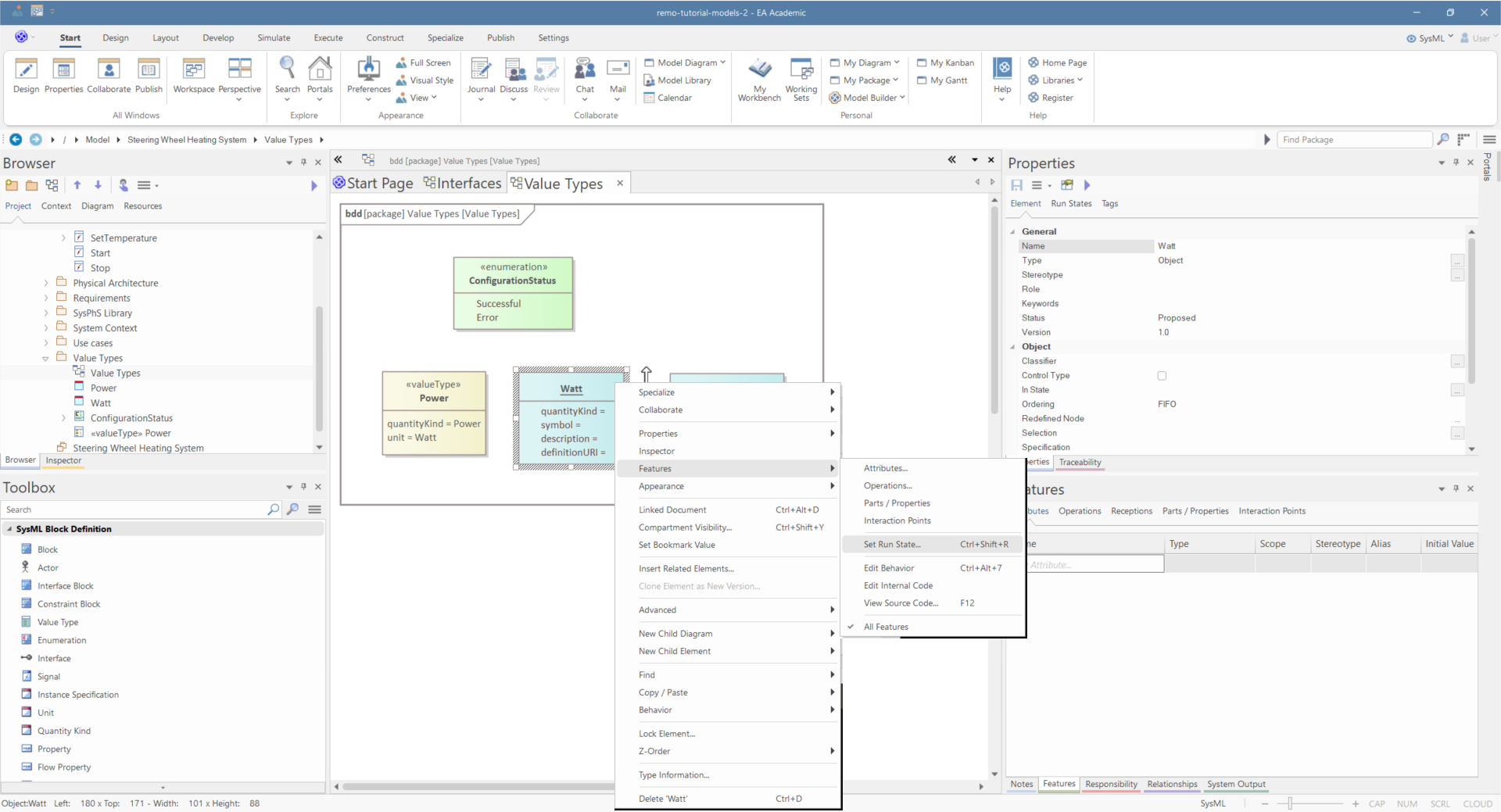1501x812 pixels.
Task: Choose Attributes... from the Features submenu
Action: [x=885, y=468]
